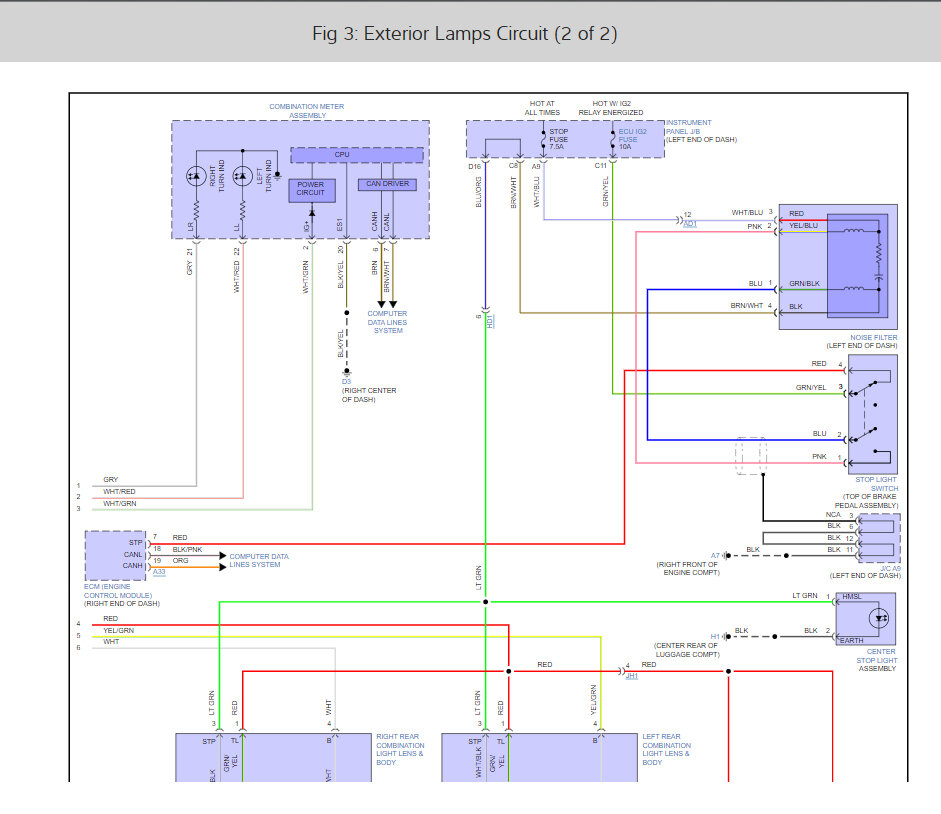The image size is (941, 814).
Task: Click 'COMPUTER DATA LINES SYSTEM' beside ECM
Action: (x=259, y=560)
